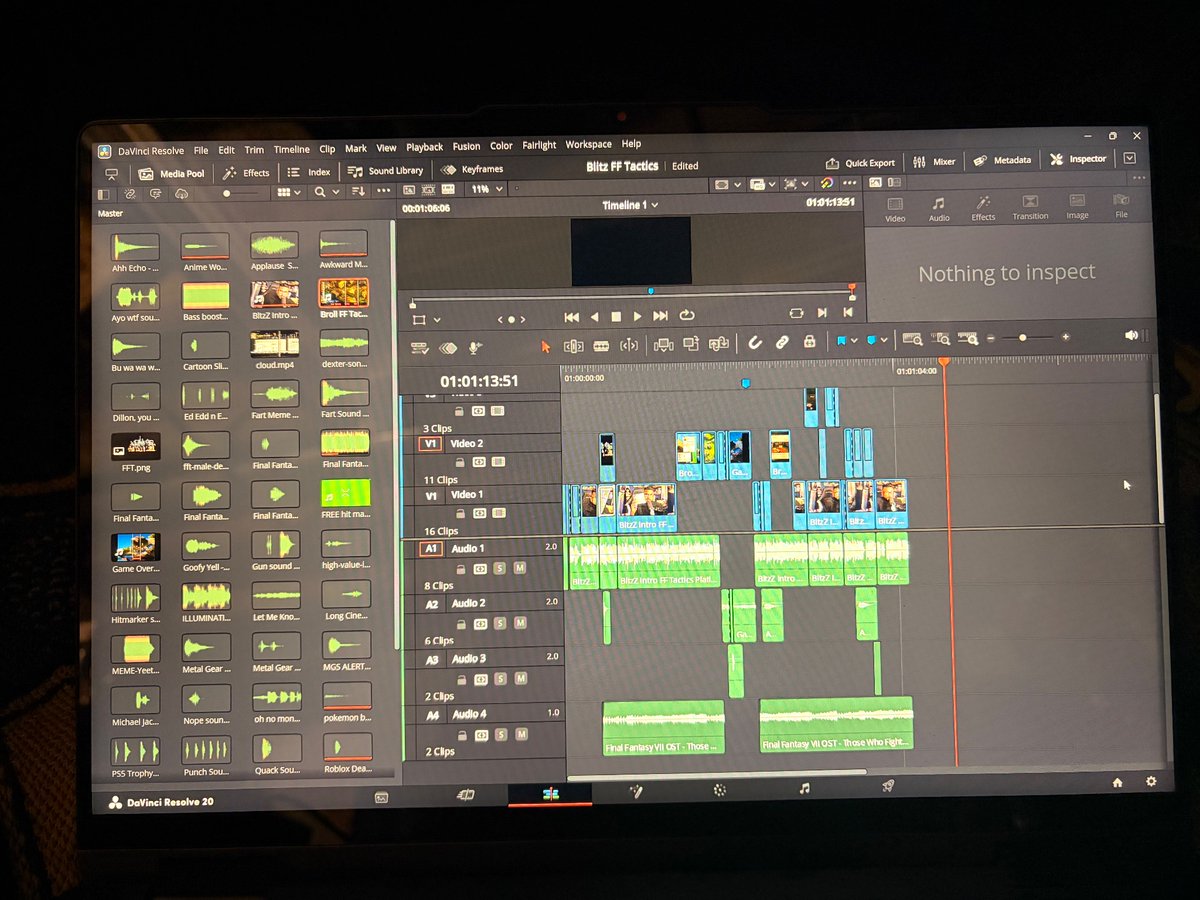Image resolution: width=1200 pixels, height=900 pixels.
Task: Toggle timeline Snapping magnet icon
Action: tap(755, 342)
